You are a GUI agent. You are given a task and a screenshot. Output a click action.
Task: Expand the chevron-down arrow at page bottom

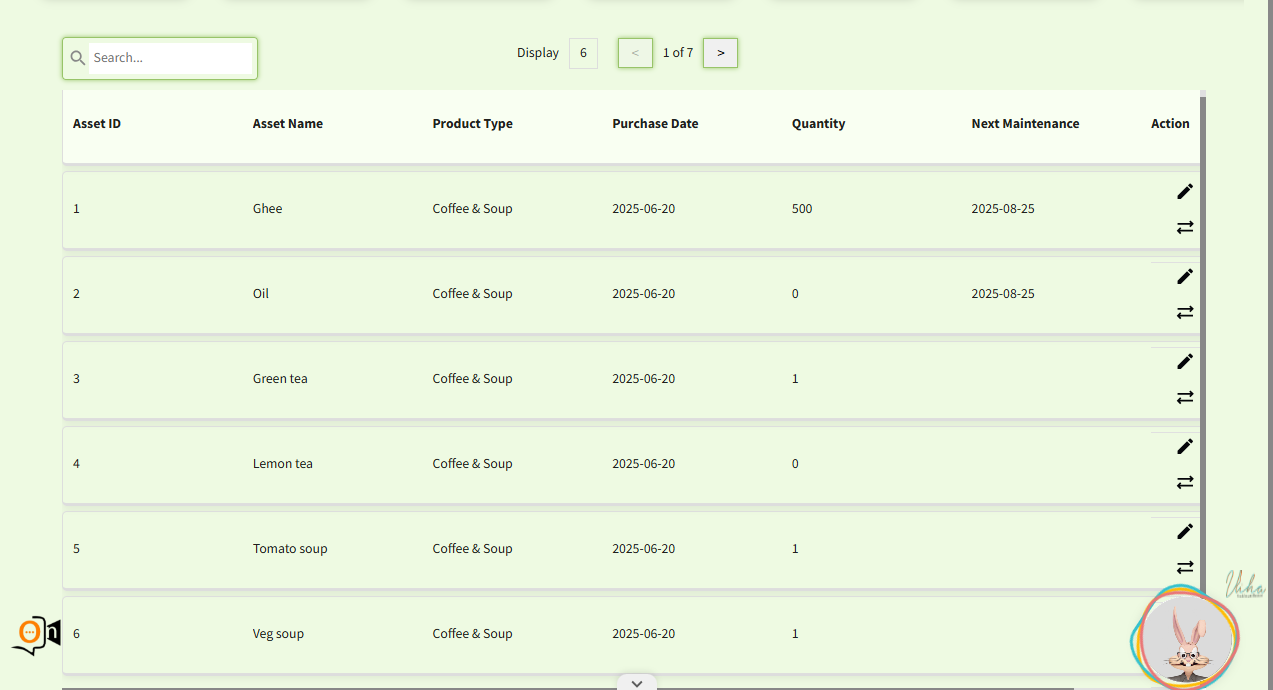(637, 683)
